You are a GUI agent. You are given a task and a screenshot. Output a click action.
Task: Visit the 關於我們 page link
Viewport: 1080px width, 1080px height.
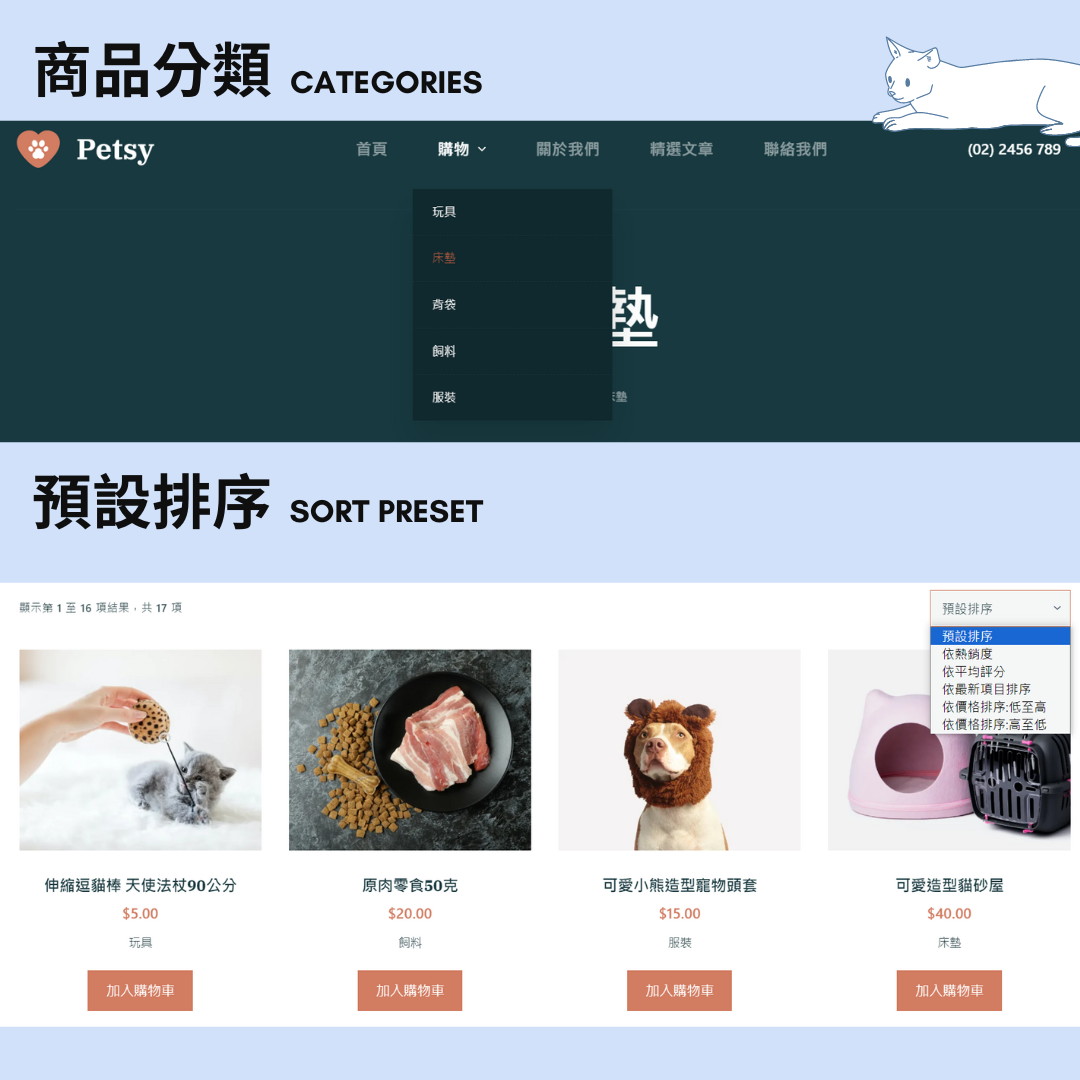pyautogui.click(x=568, y=149)
